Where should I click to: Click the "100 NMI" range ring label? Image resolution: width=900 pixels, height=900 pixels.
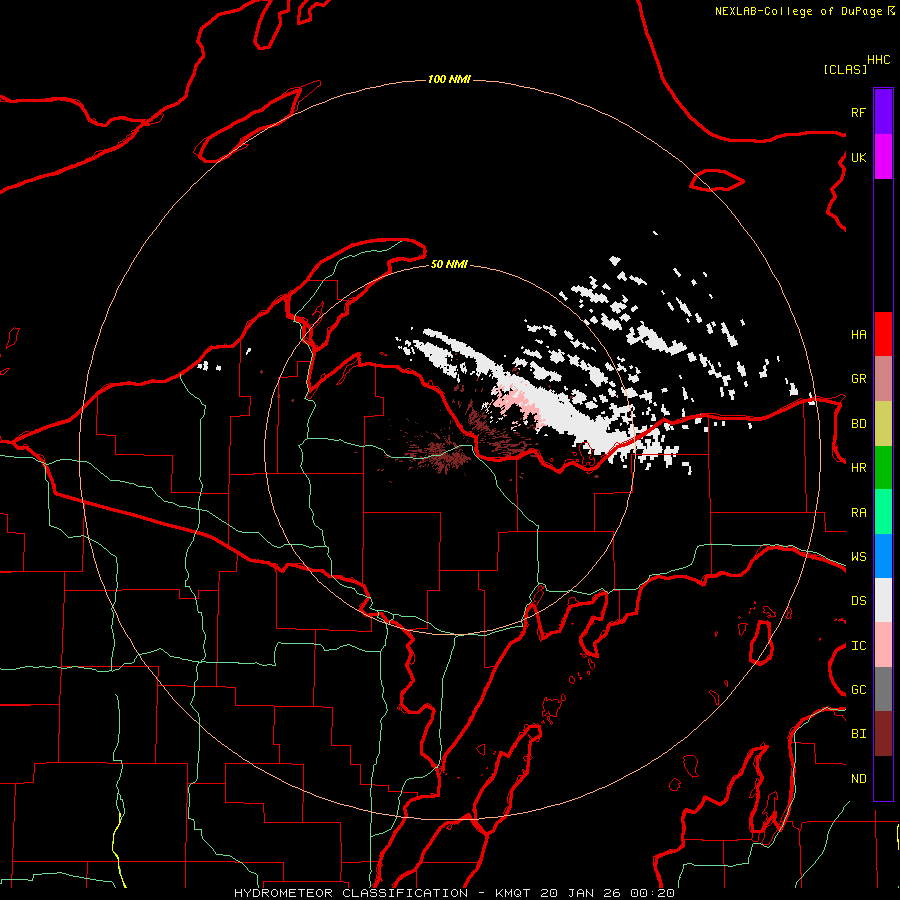click(x=449, y=79)
